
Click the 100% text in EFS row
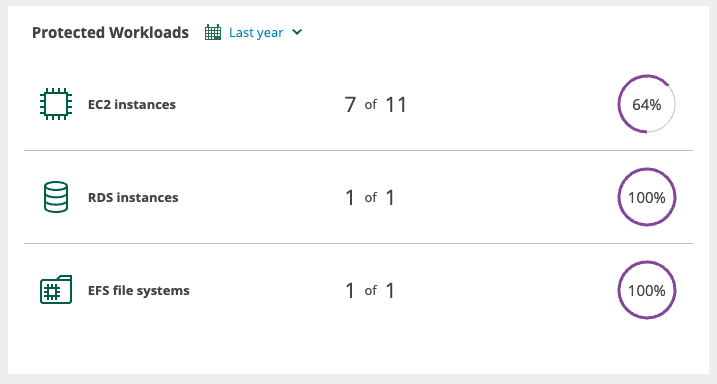[647, 291]
